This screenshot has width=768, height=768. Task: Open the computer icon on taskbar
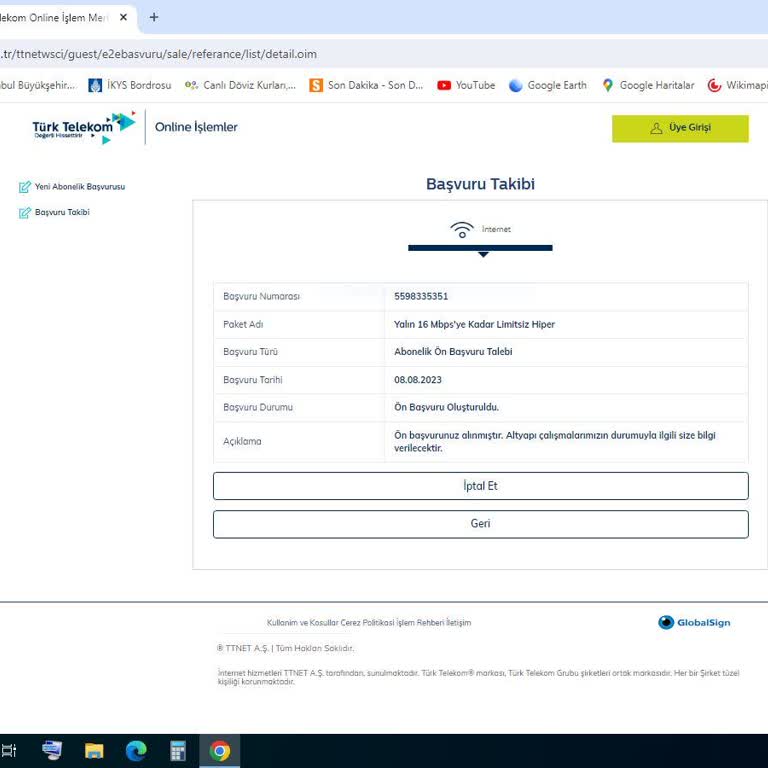[x=51, y=750]
